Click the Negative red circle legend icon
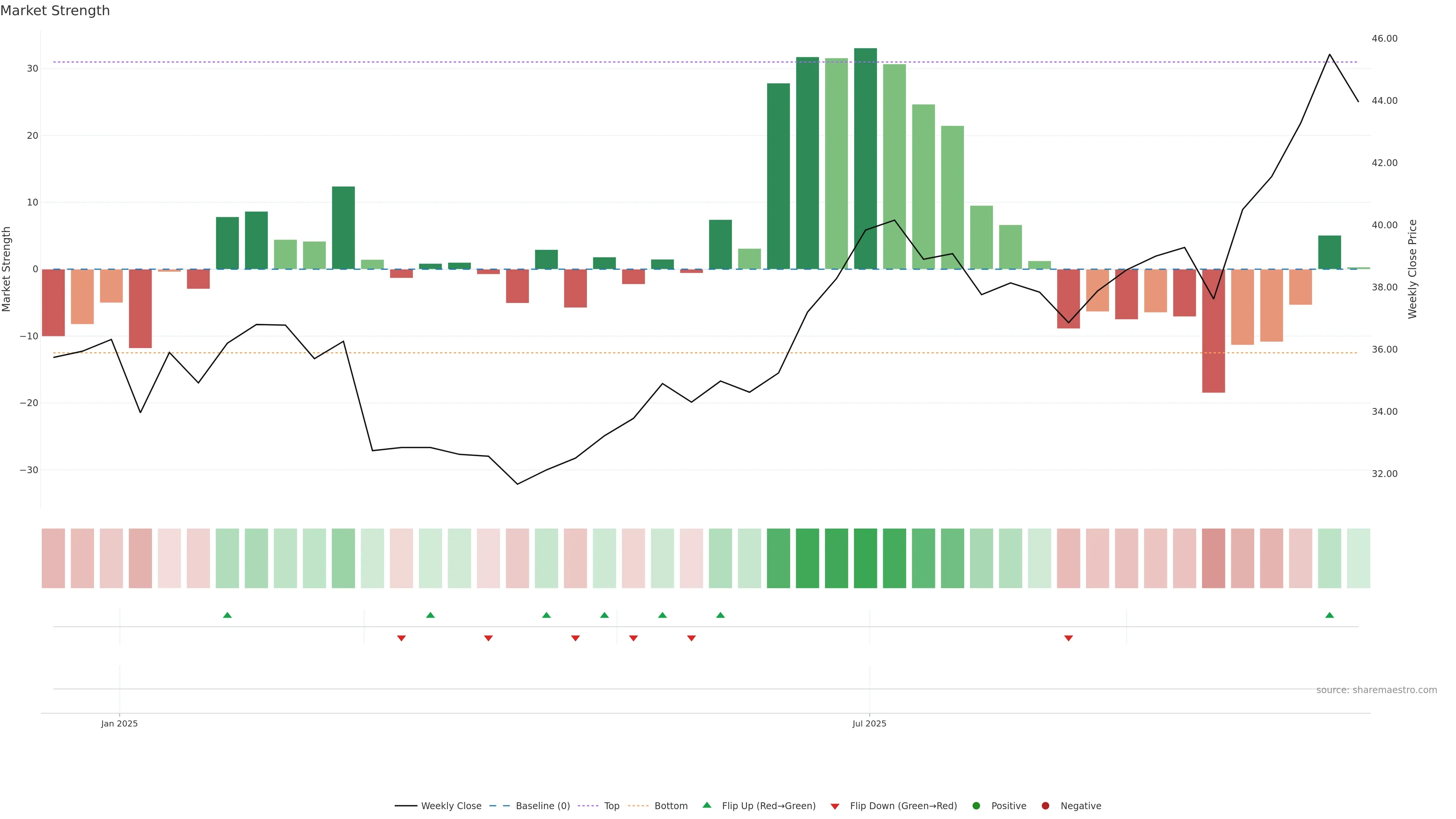 pyautogui.click(x=1045, y=805)
